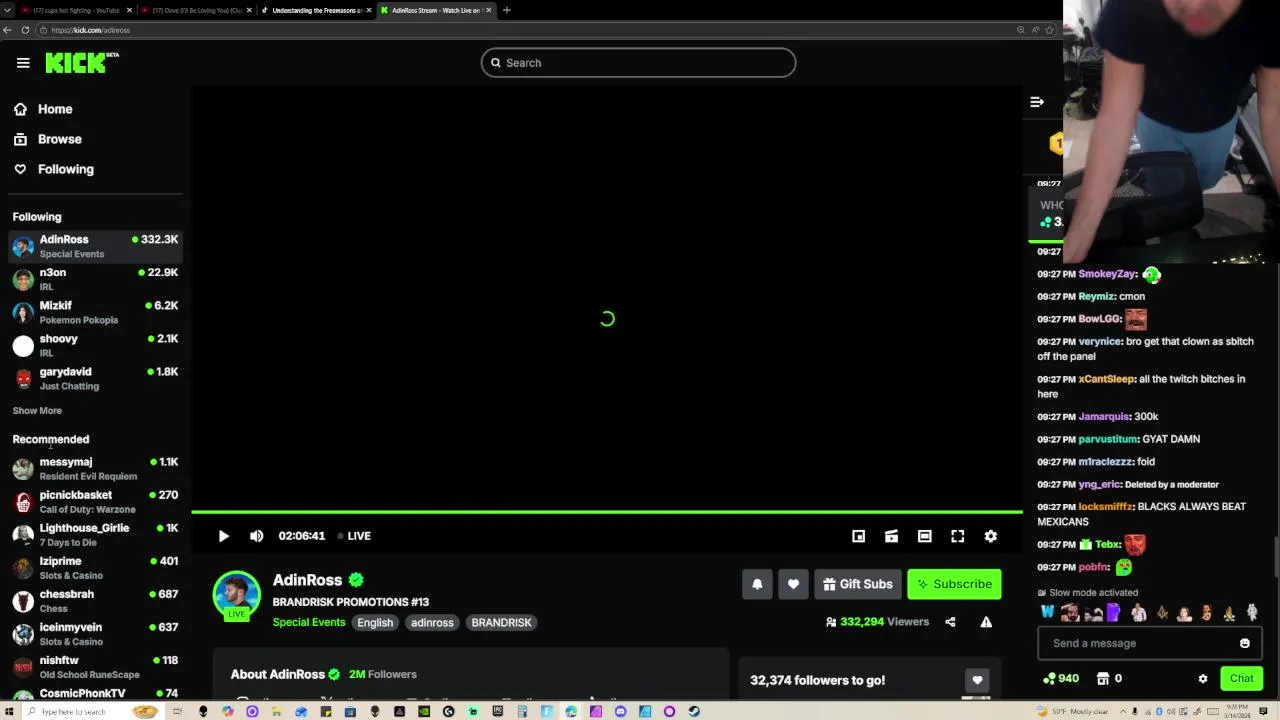This screenshot has width=1280, height=720.
Task: Open AdinRoss channel in Following list
Action: pyautogui.click(x=95, y=246)
